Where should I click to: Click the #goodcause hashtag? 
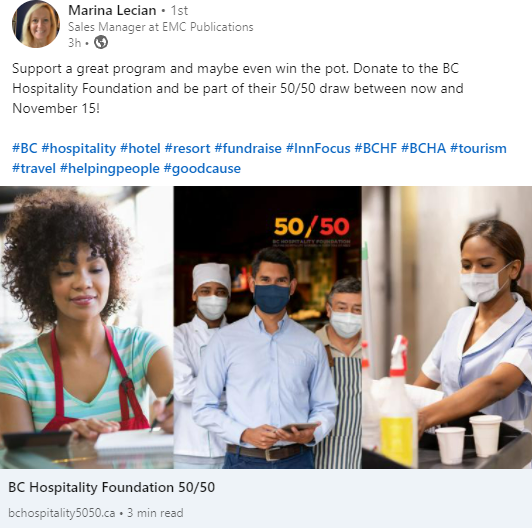tap(202, 168)
